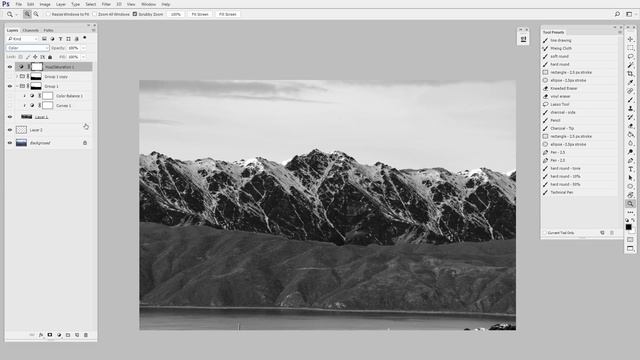
Task: Select the active Zoom tool in toolbar
Action: click(x=630, y=203)
